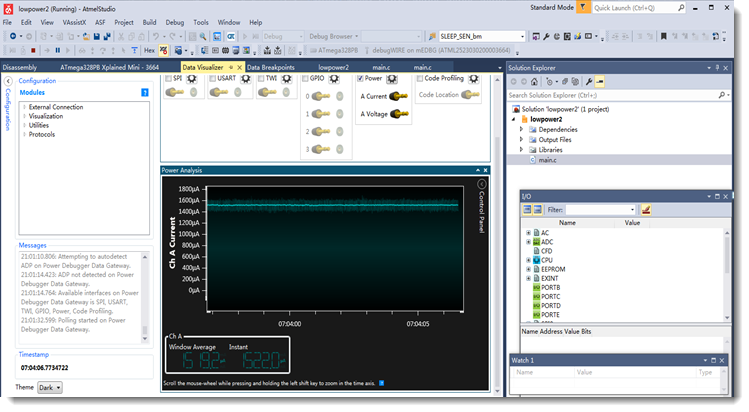The height and width of the screenshot is (412, 749).
Task: Clear the I/O view filter
Action: click(646, 210)
